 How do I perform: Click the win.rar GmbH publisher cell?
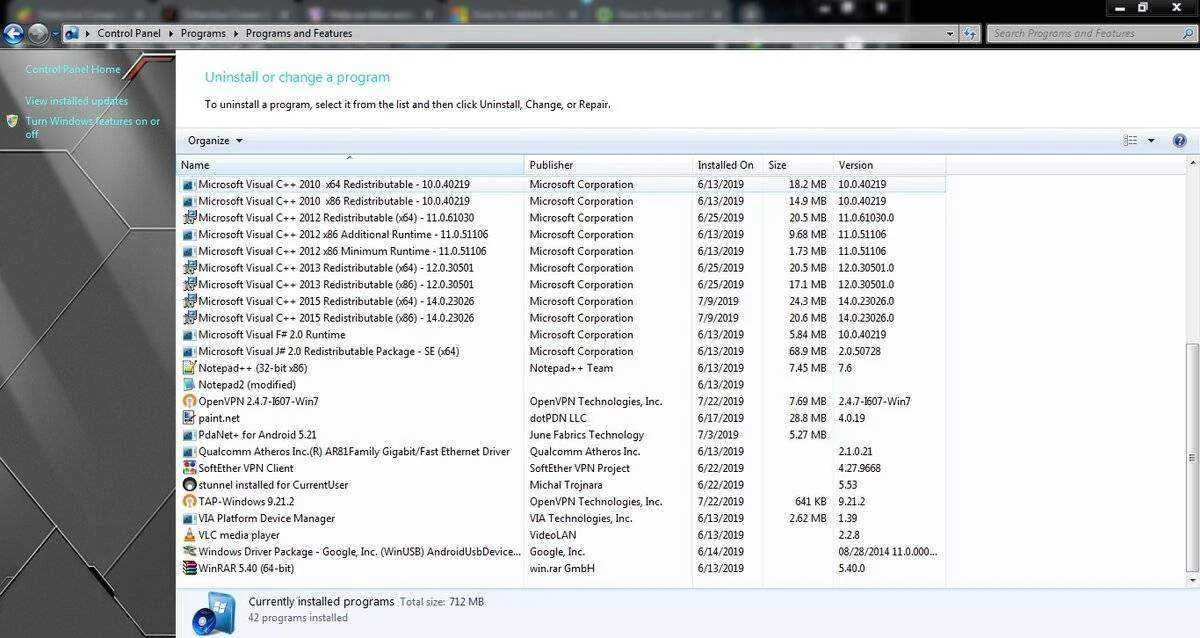(x=562, y=568)
